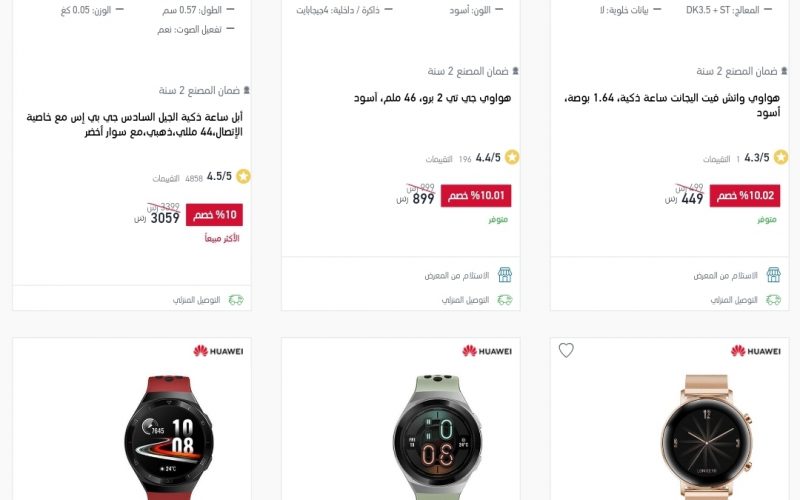Click the star rating icon beside 4.5/5
Viewport: 800px width, 500px height.
tap(243, 177)
